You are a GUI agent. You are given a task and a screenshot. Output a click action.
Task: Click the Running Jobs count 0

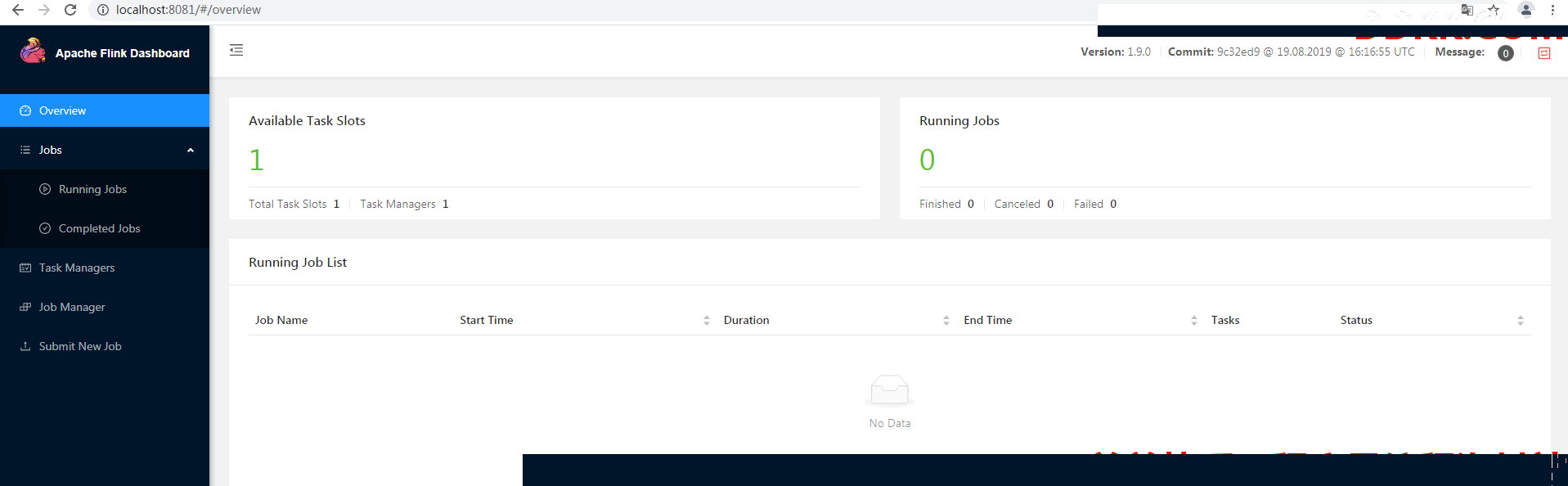coord(927,160)
